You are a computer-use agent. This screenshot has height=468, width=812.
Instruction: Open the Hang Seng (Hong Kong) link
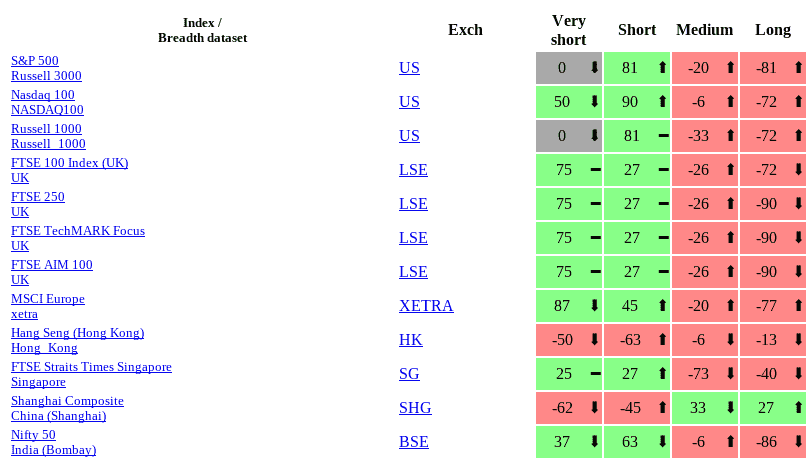[x=77, y=333]
